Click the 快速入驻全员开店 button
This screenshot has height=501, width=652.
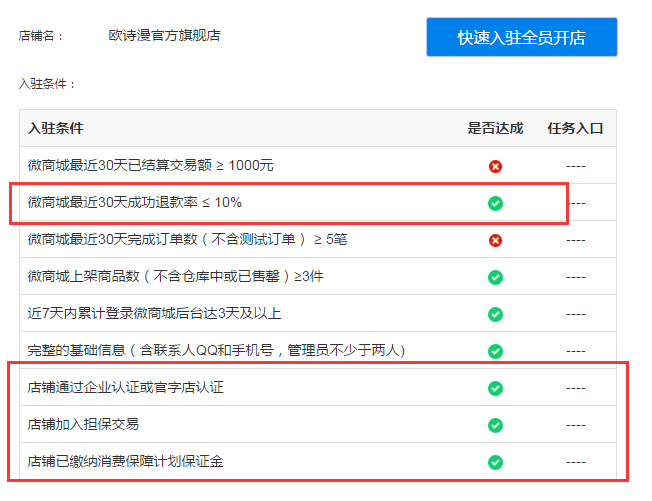521,37
